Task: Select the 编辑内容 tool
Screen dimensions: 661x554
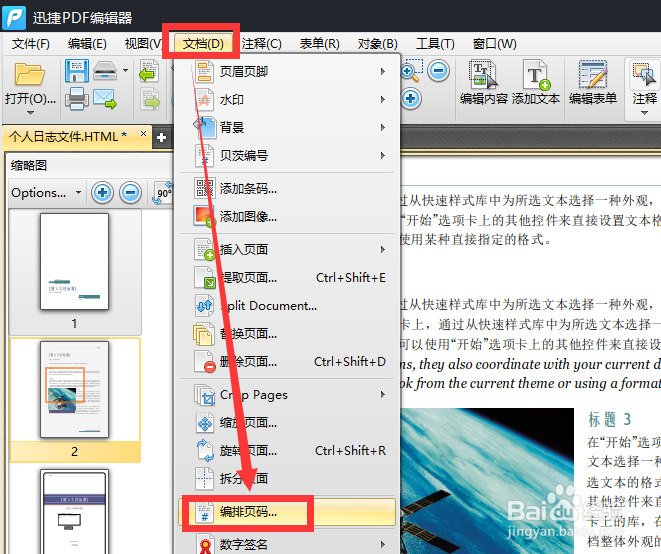Action: pyautogui.click(x=484, y=83)
